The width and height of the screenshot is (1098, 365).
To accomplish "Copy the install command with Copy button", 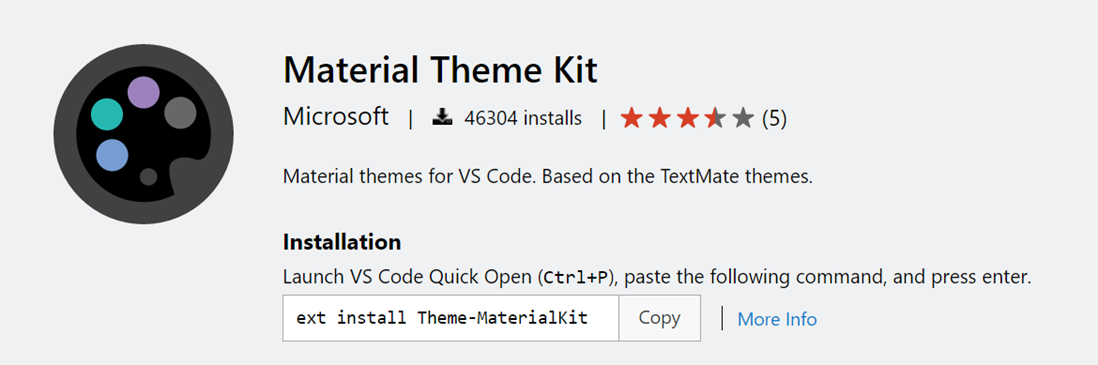I will tap(660, 318).
